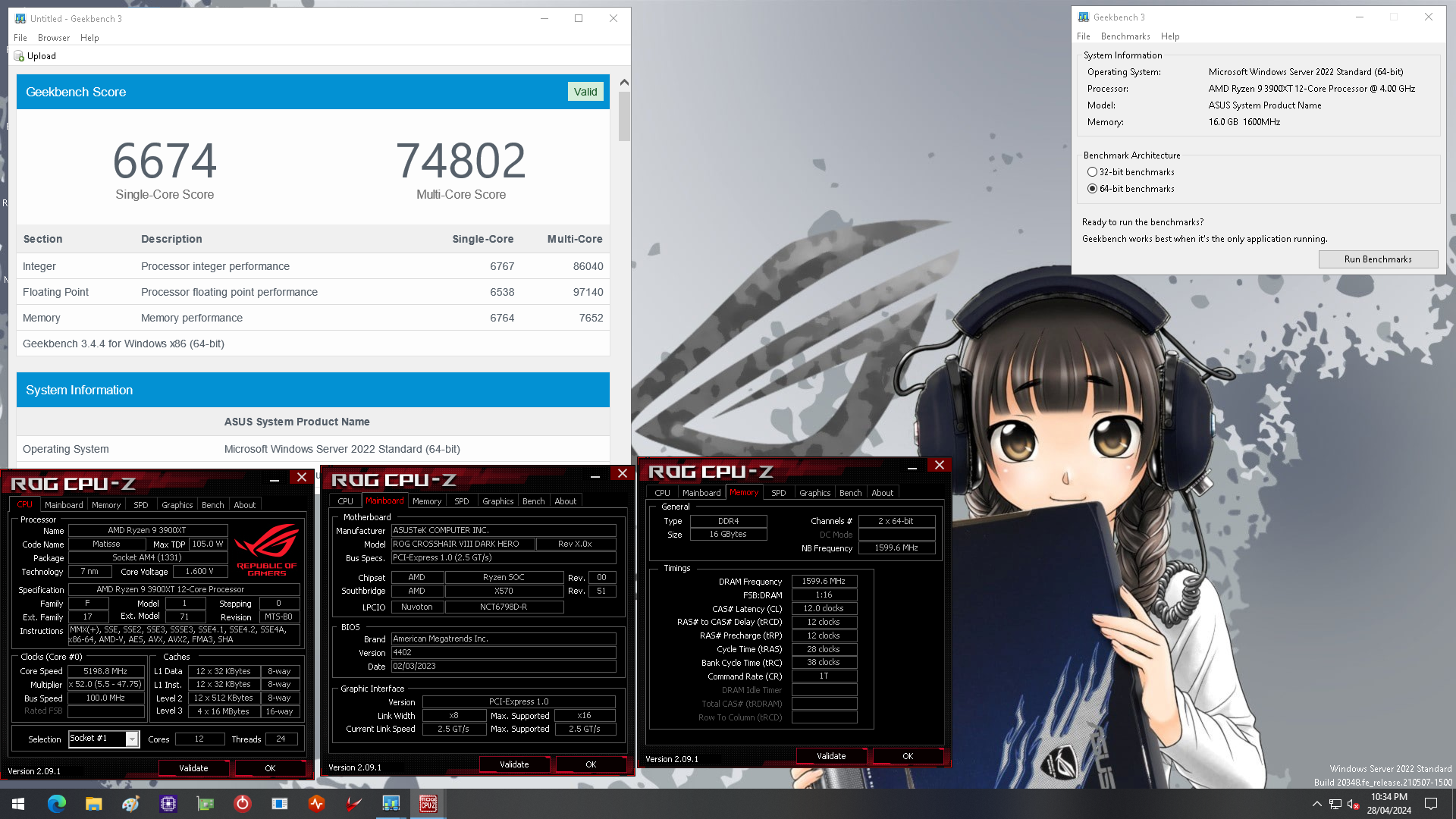Click the muted volume tray icon
1456x819 pixels.
coord(1353,804)
